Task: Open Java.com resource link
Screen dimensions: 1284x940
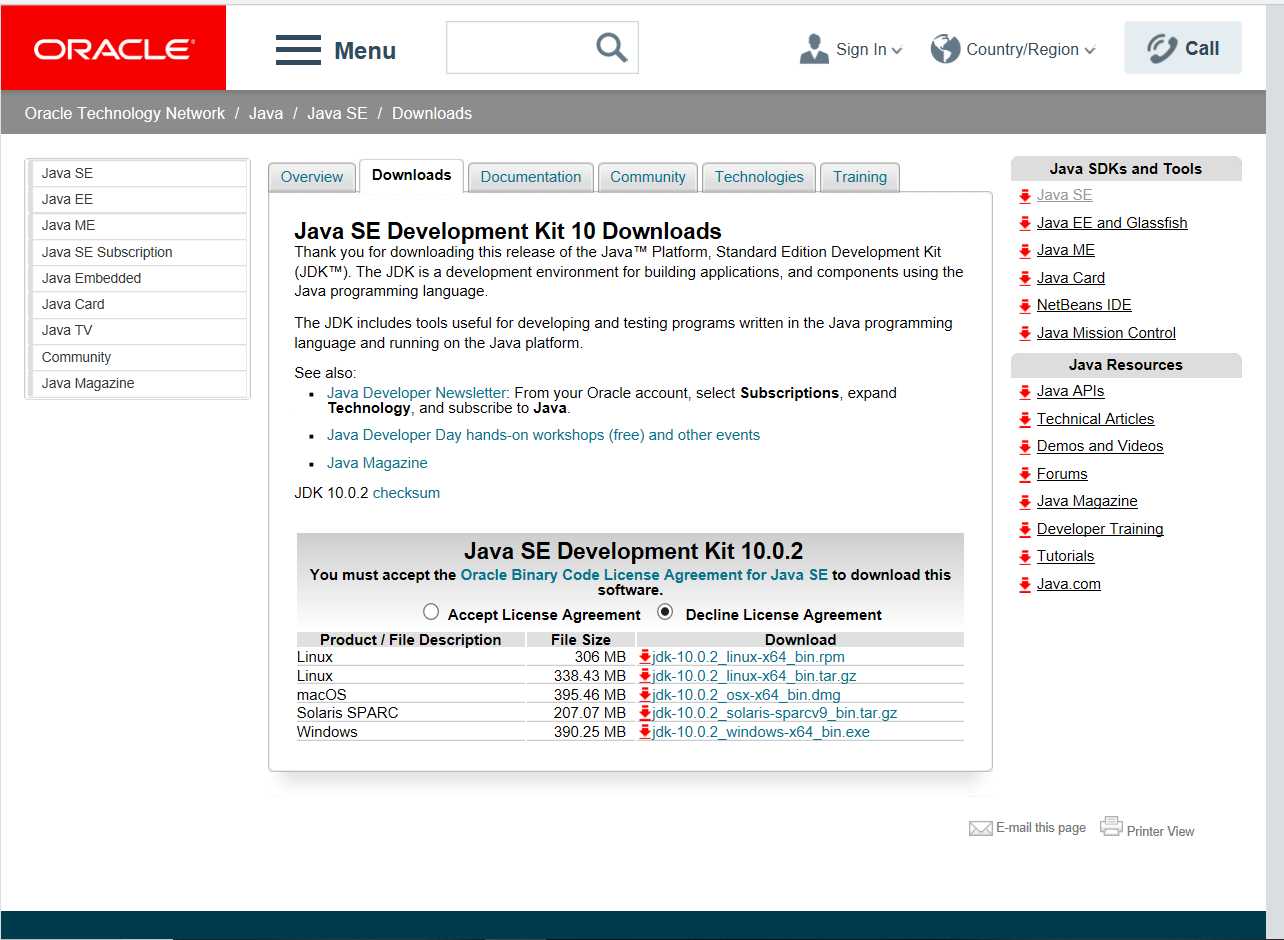Action: (x=1069, y=584)
